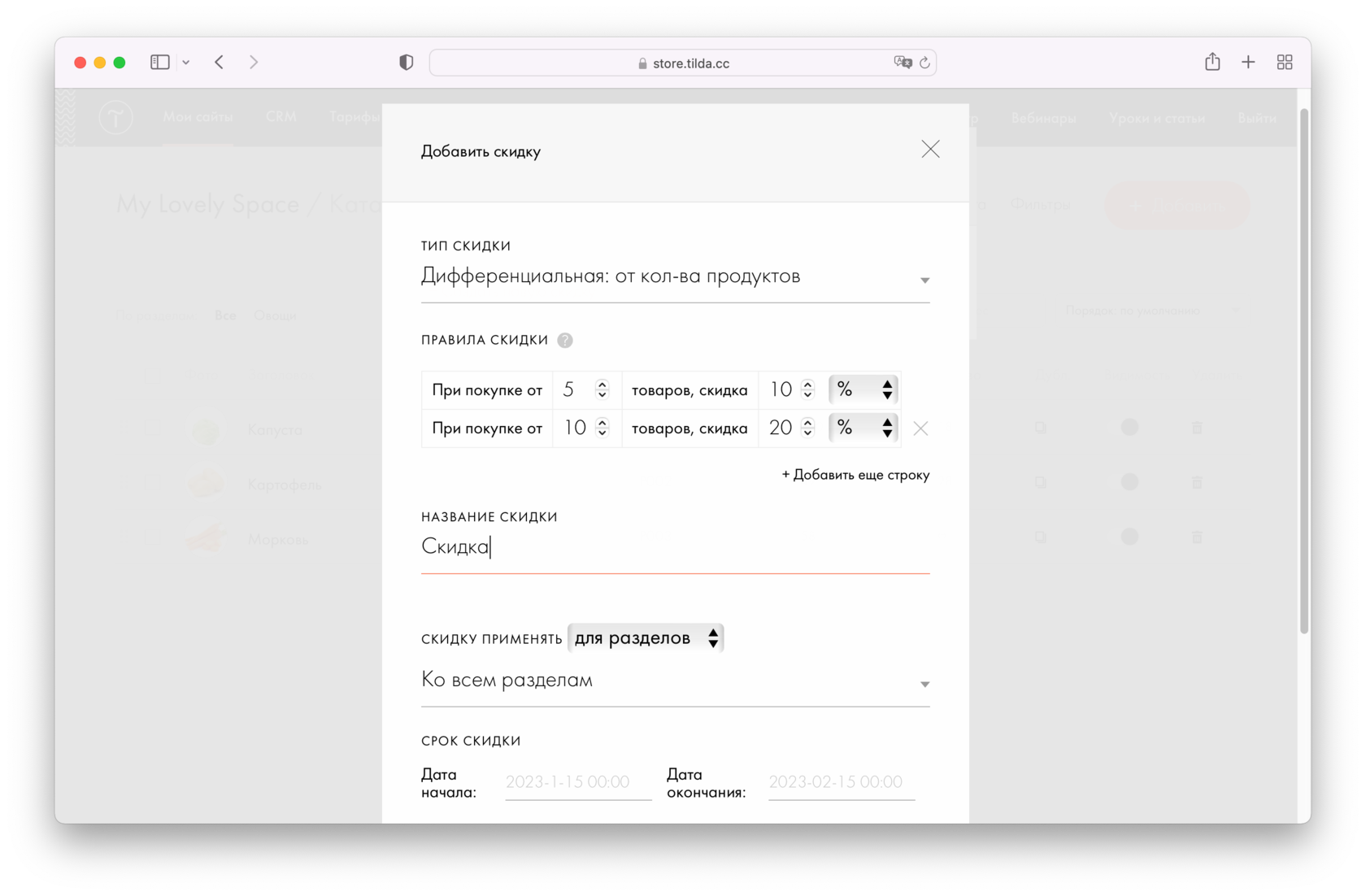Select the Все section filter
This screenshot has height=896, width=1366.
pyautogui.click(x=225, y=315)
